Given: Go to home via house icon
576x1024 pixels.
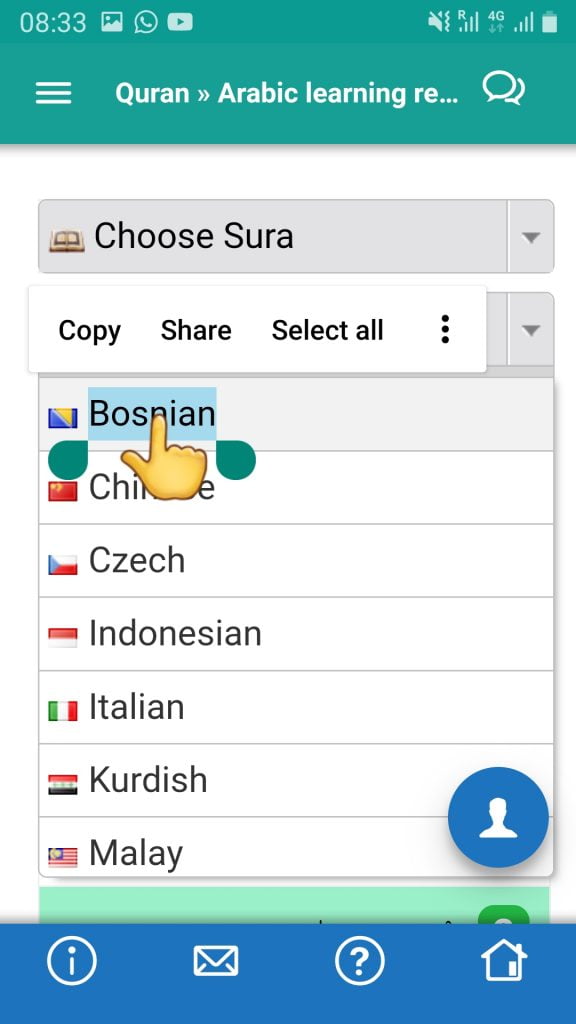Looking at the screenshot, I should coord(504,961).
